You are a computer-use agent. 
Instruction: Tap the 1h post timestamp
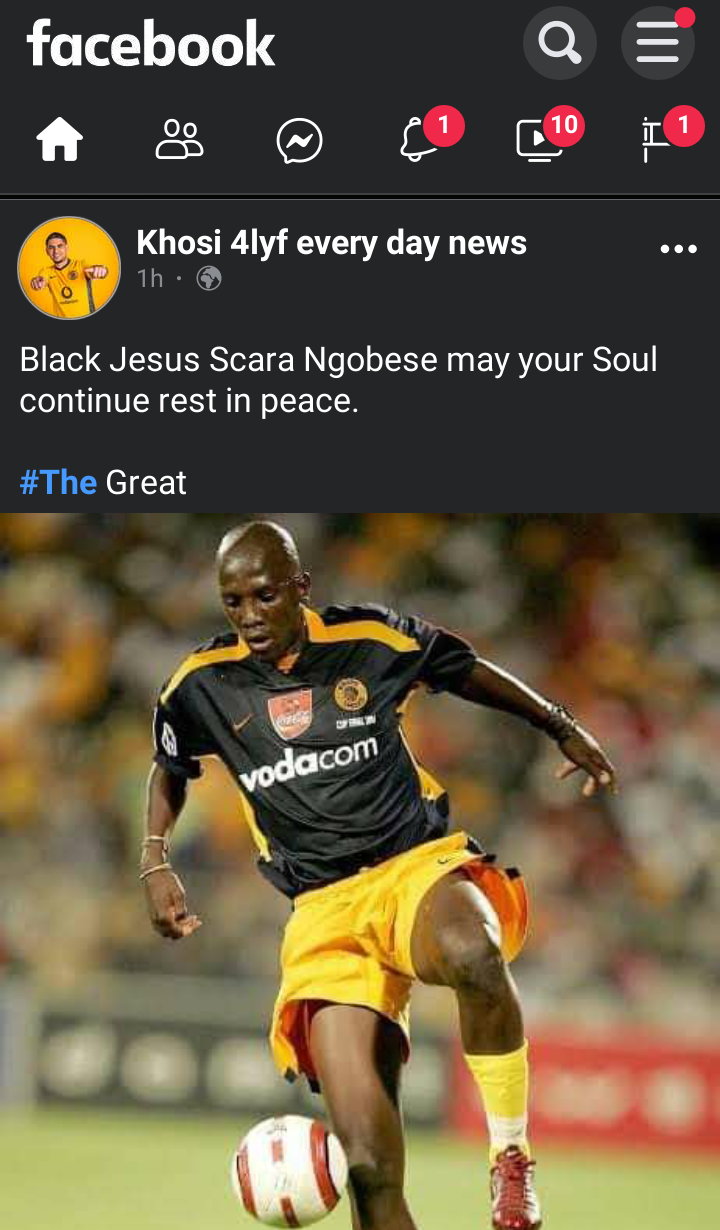[150, 279]
